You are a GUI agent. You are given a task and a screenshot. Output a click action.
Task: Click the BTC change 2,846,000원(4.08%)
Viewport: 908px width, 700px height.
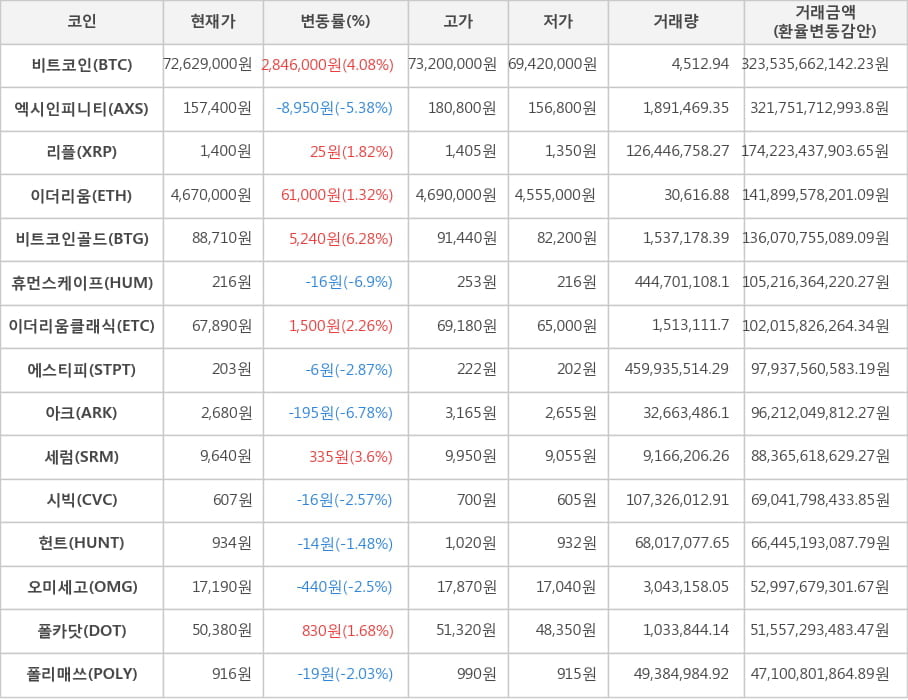click(x=328, y=65)
